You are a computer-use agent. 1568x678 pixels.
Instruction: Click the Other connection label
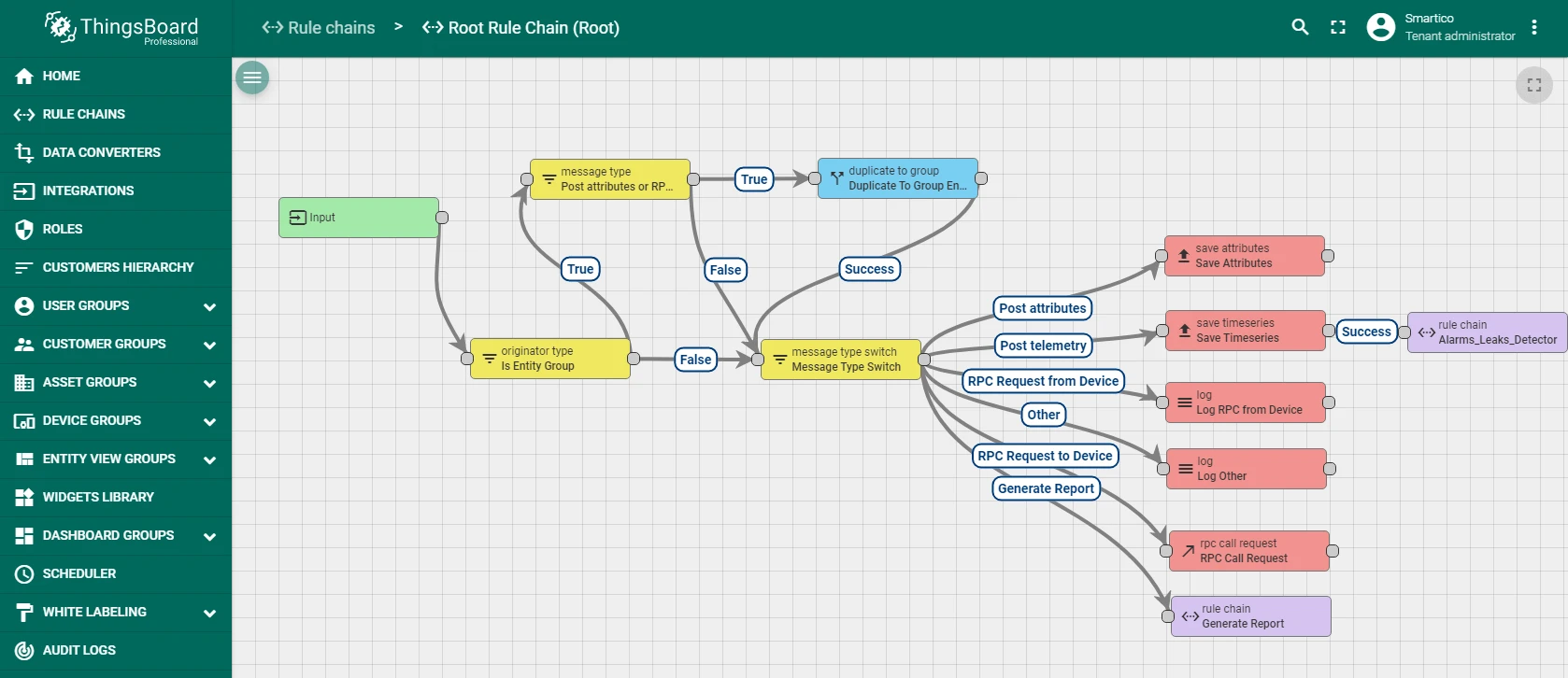coord(1044,415)
